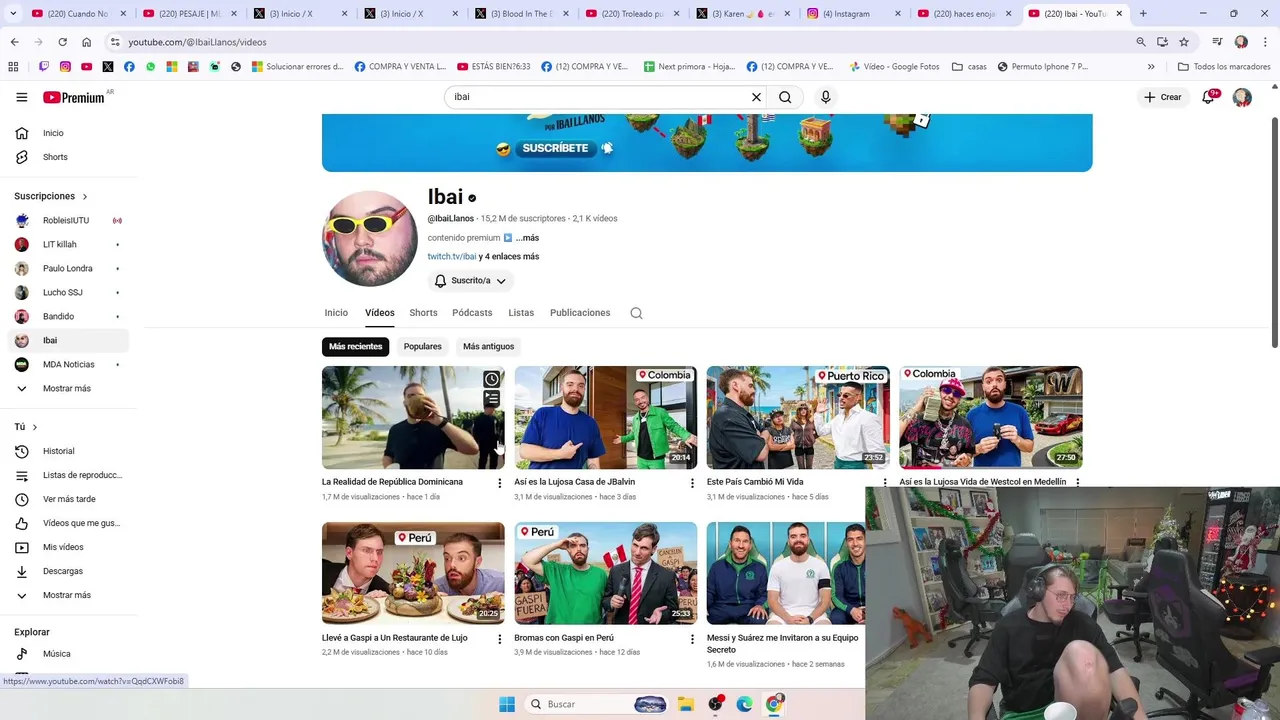Open Windows Start button

tap(507, 704)
